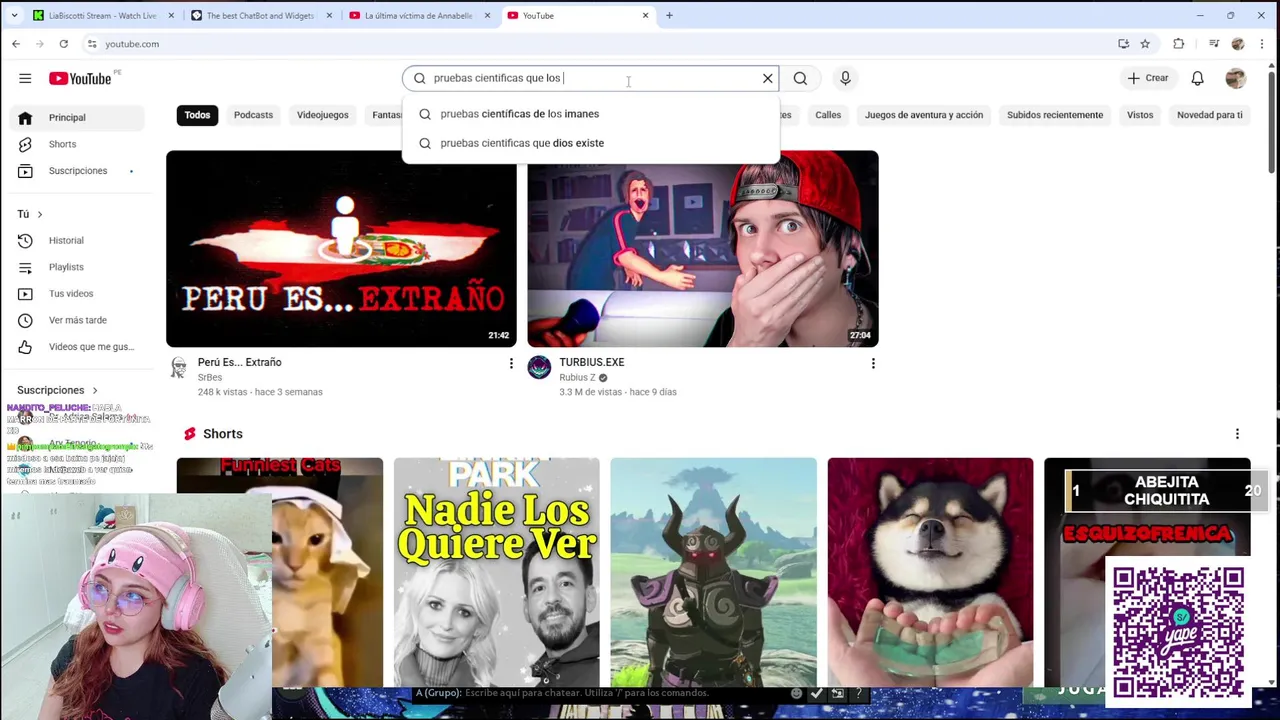Open the TURBIUS.EXE video title link

(592, 362)
